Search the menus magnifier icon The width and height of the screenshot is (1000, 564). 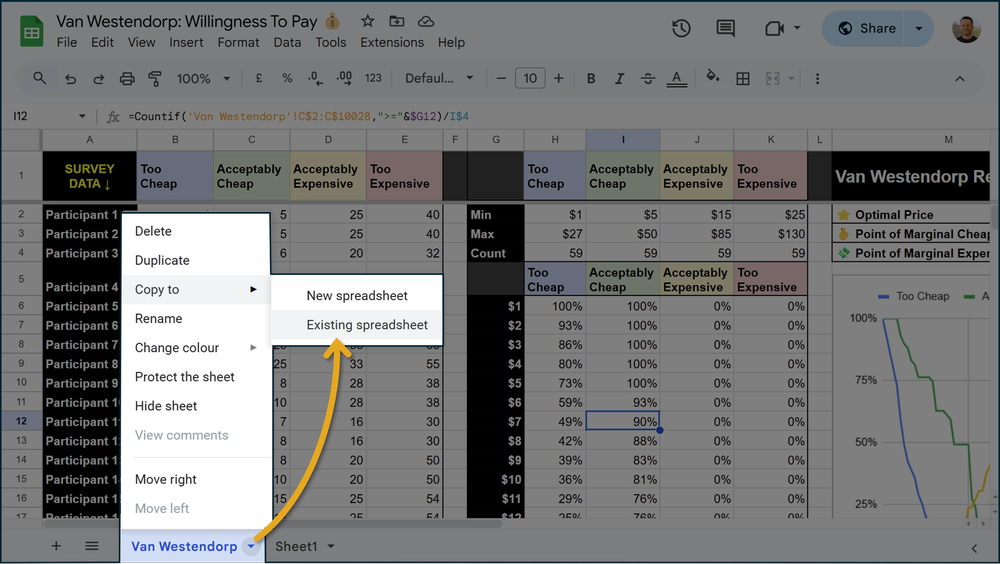coord(40,78)
